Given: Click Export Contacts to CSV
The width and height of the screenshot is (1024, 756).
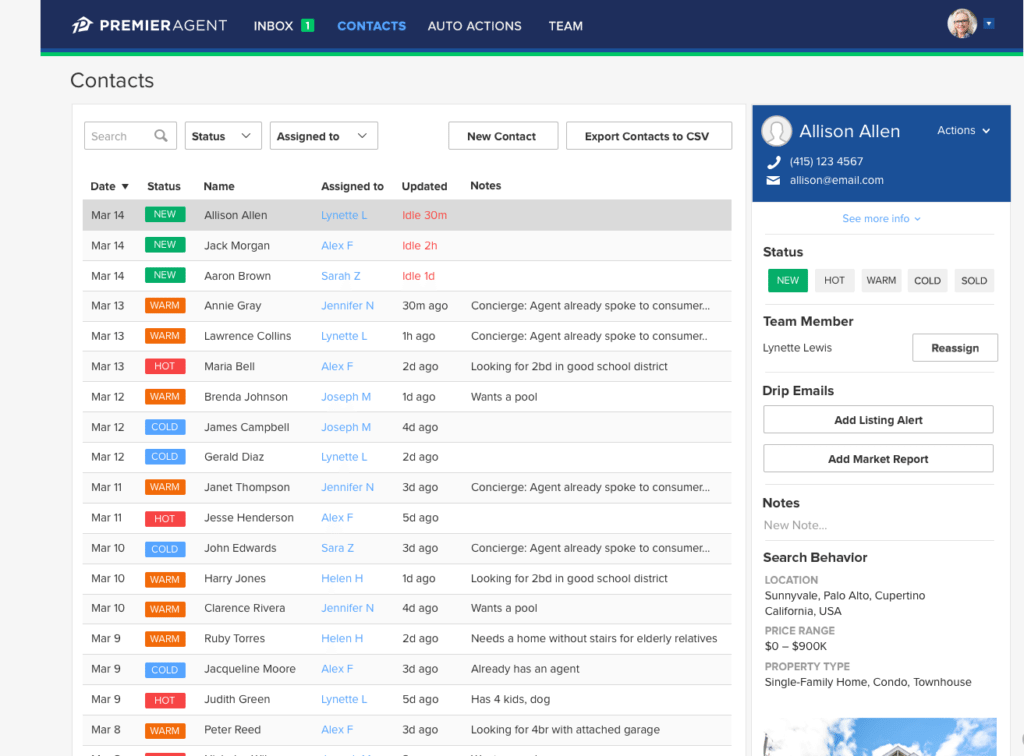Looking at the screenshot, I should point(648,135).
